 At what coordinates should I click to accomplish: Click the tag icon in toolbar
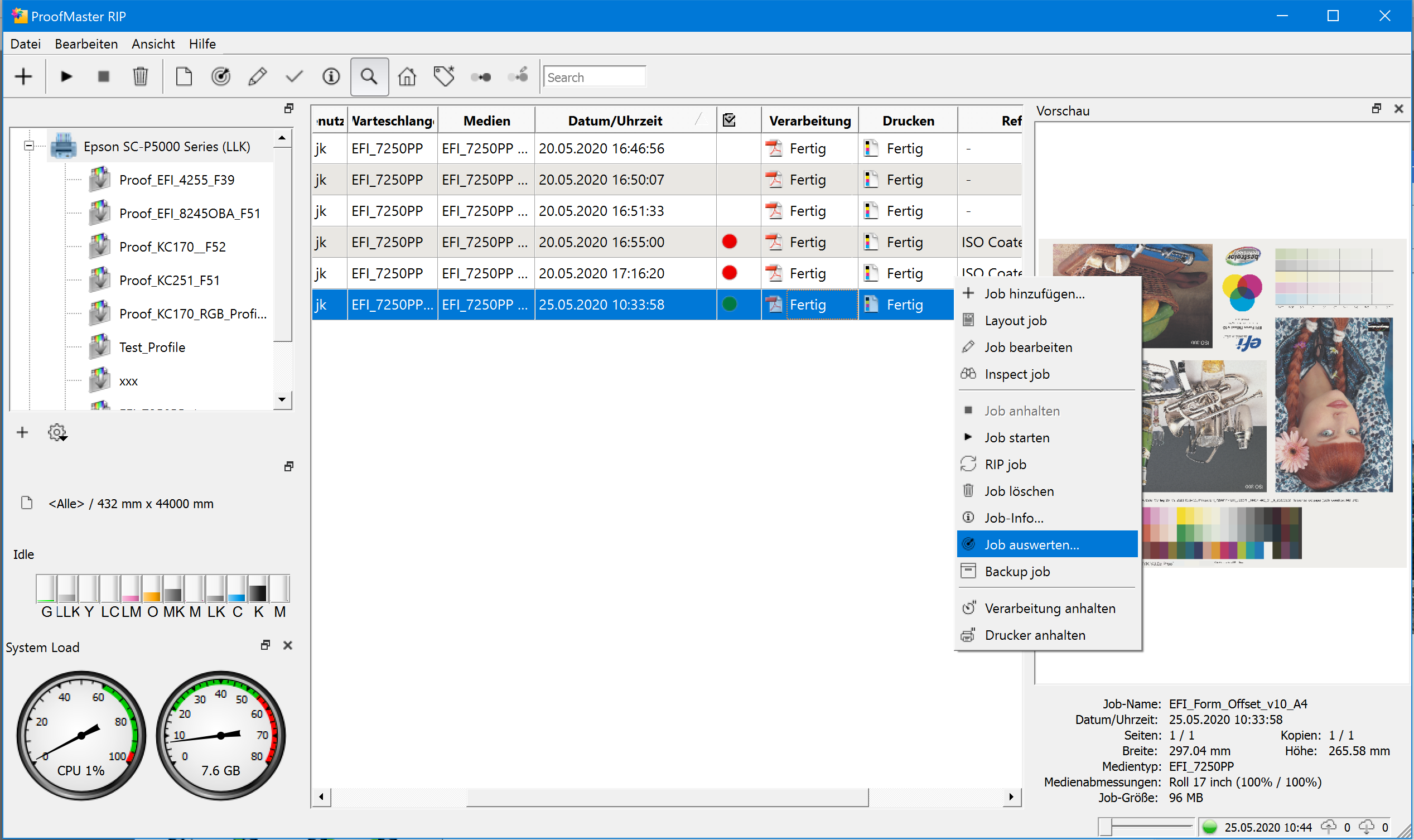444,76
